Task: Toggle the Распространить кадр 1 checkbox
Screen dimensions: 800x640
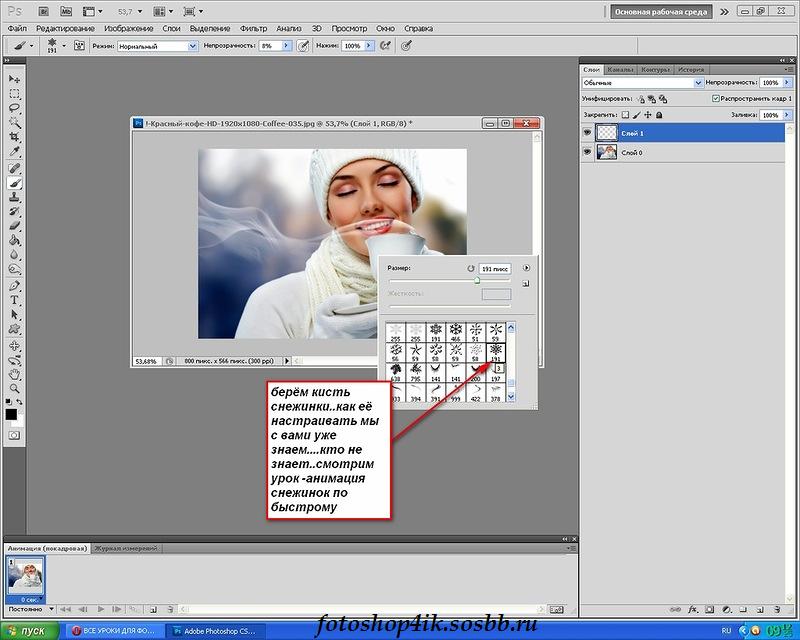Action: tap(715, 99)
